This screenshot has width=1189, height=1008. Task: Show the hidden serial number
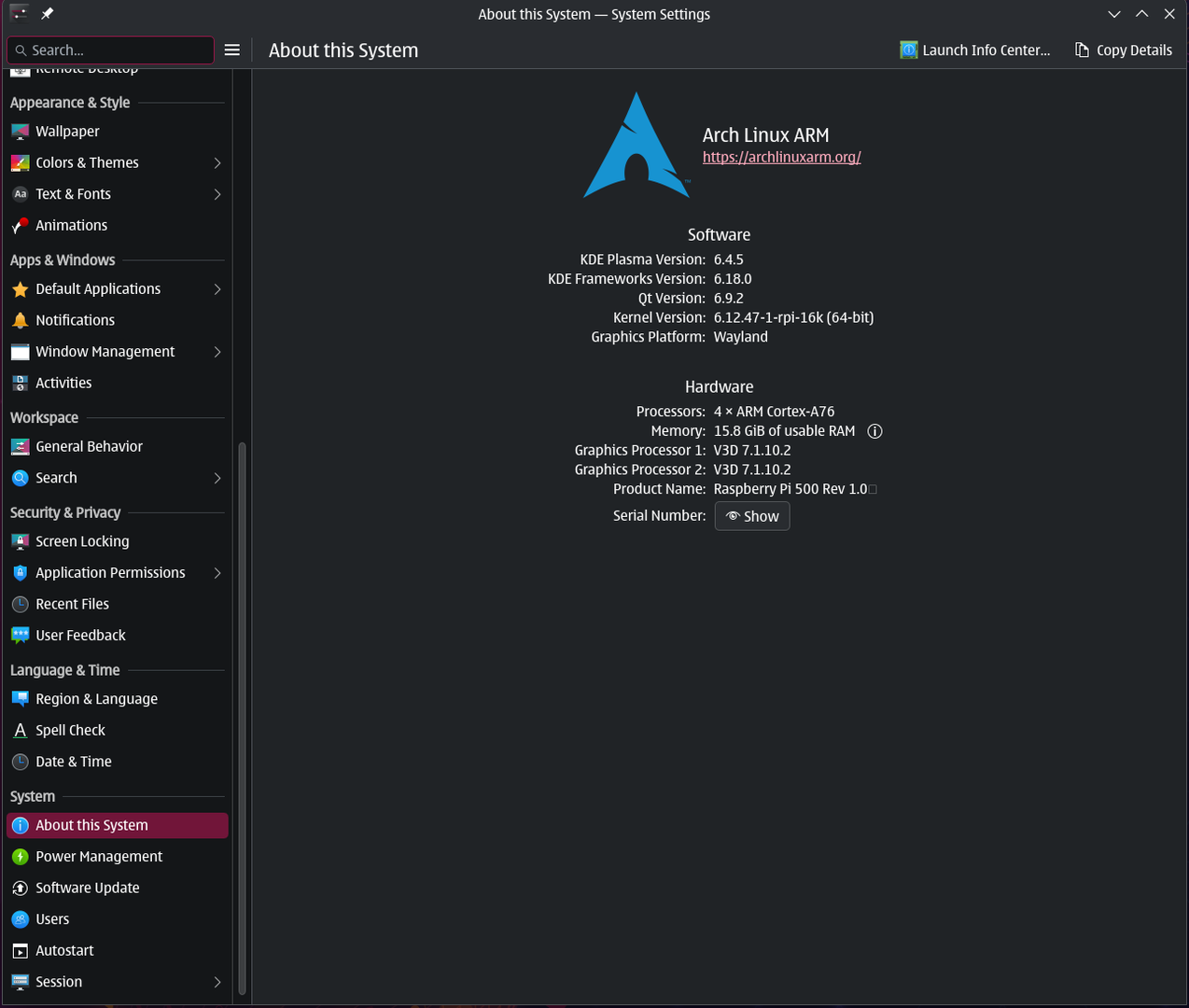752,516
